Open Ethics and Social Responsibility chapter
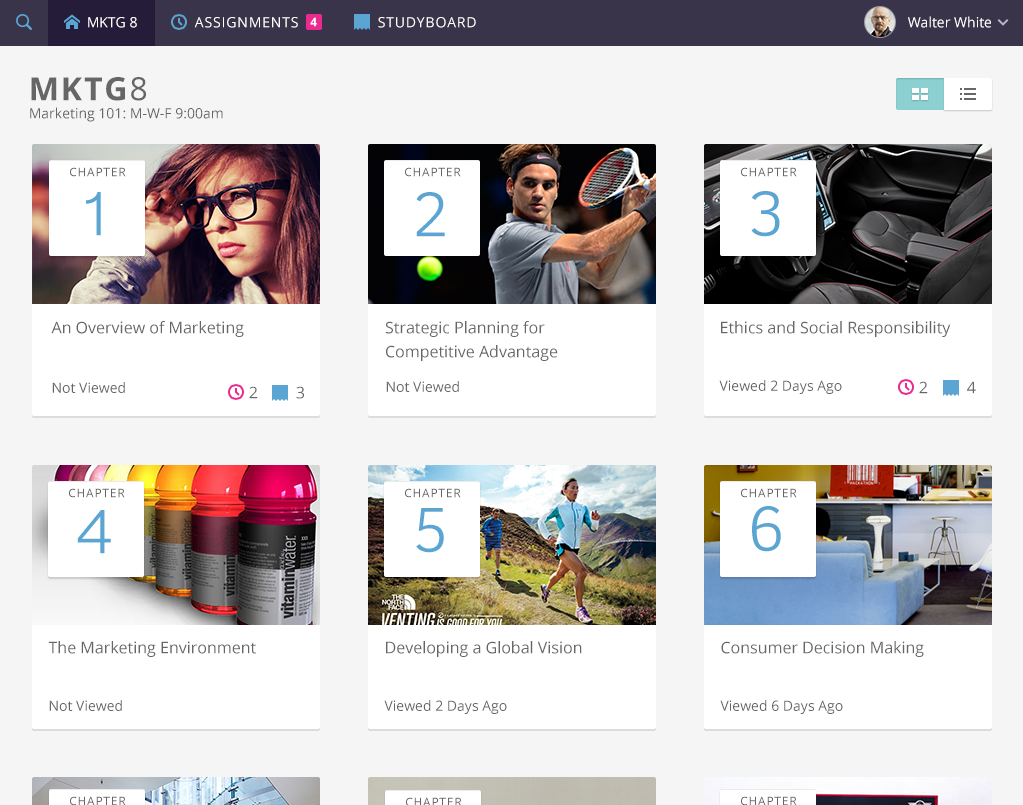Image resolution: width=1023 pixels, height=805 pixels. coord(834,327)
